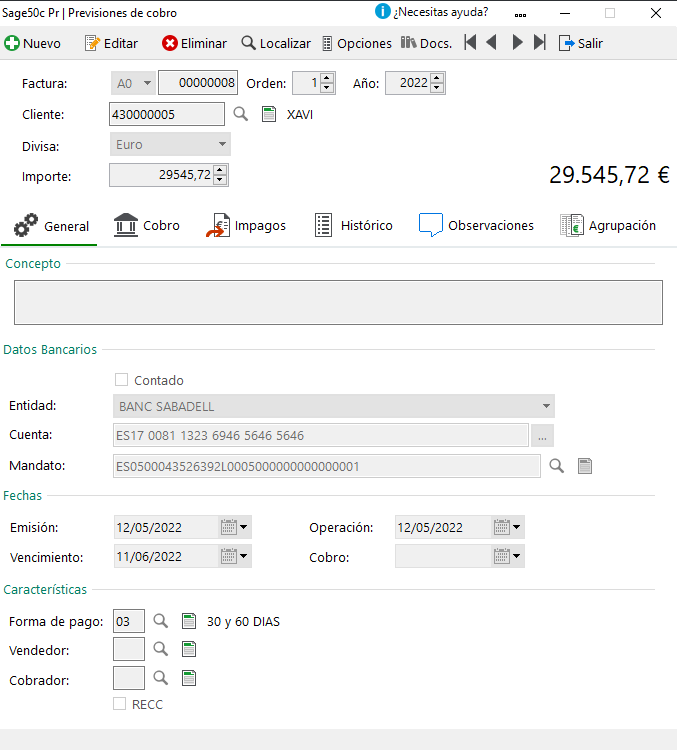Search sellers with Vendedor magnifier icon
Viewport: 677px width, 750px height.
click(x=161, y=649)
